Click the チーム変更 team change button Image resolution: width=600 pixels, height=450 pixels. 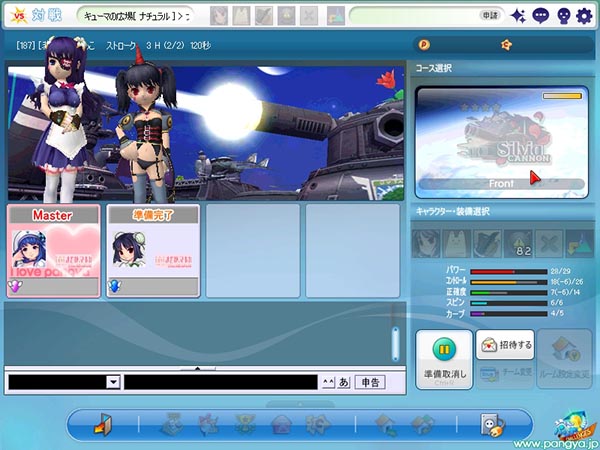point(505,373)
